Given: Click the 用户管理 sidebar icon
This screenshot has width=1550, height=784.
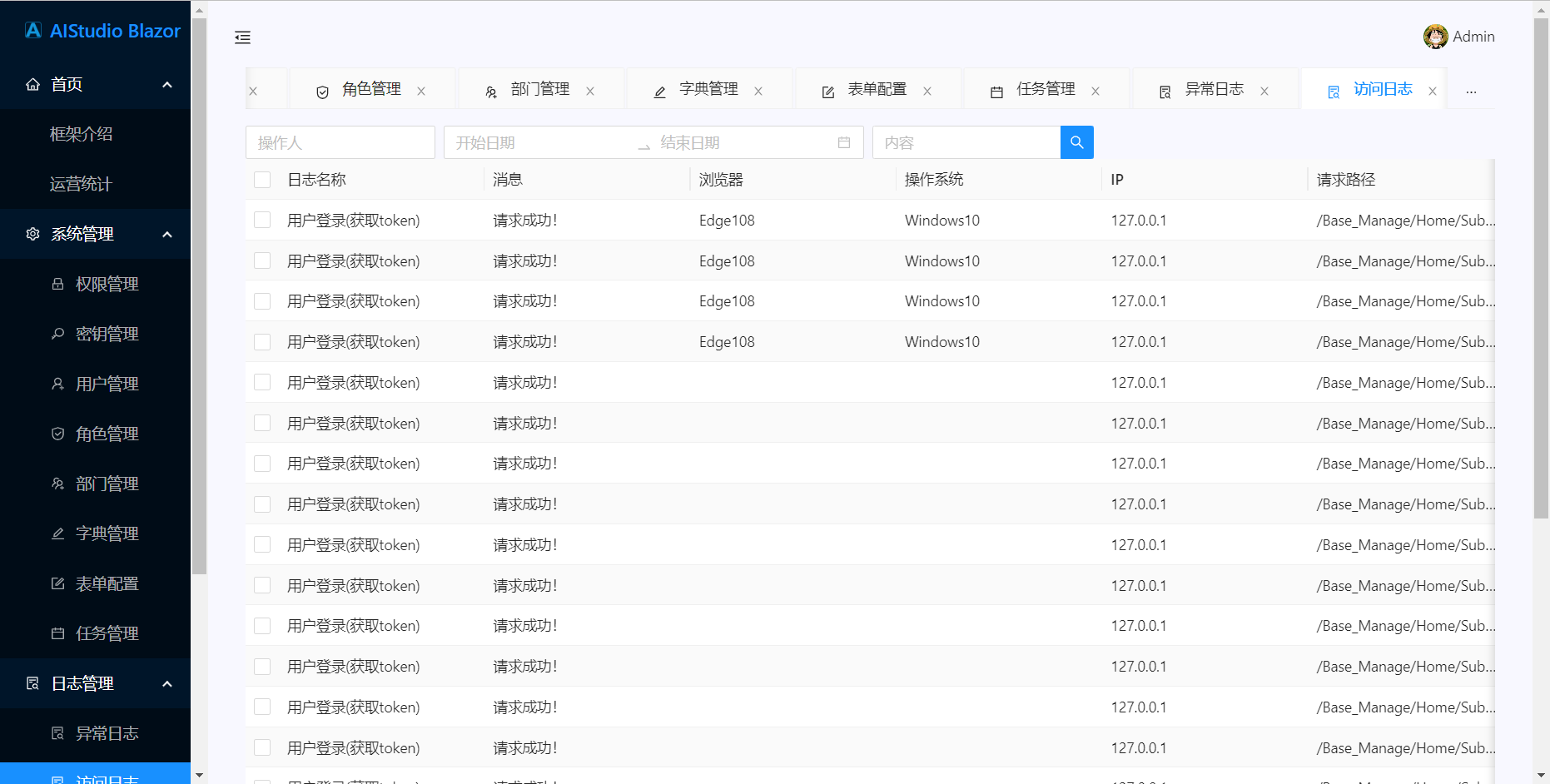Looking at the screenshot, I should click(57, 383).
